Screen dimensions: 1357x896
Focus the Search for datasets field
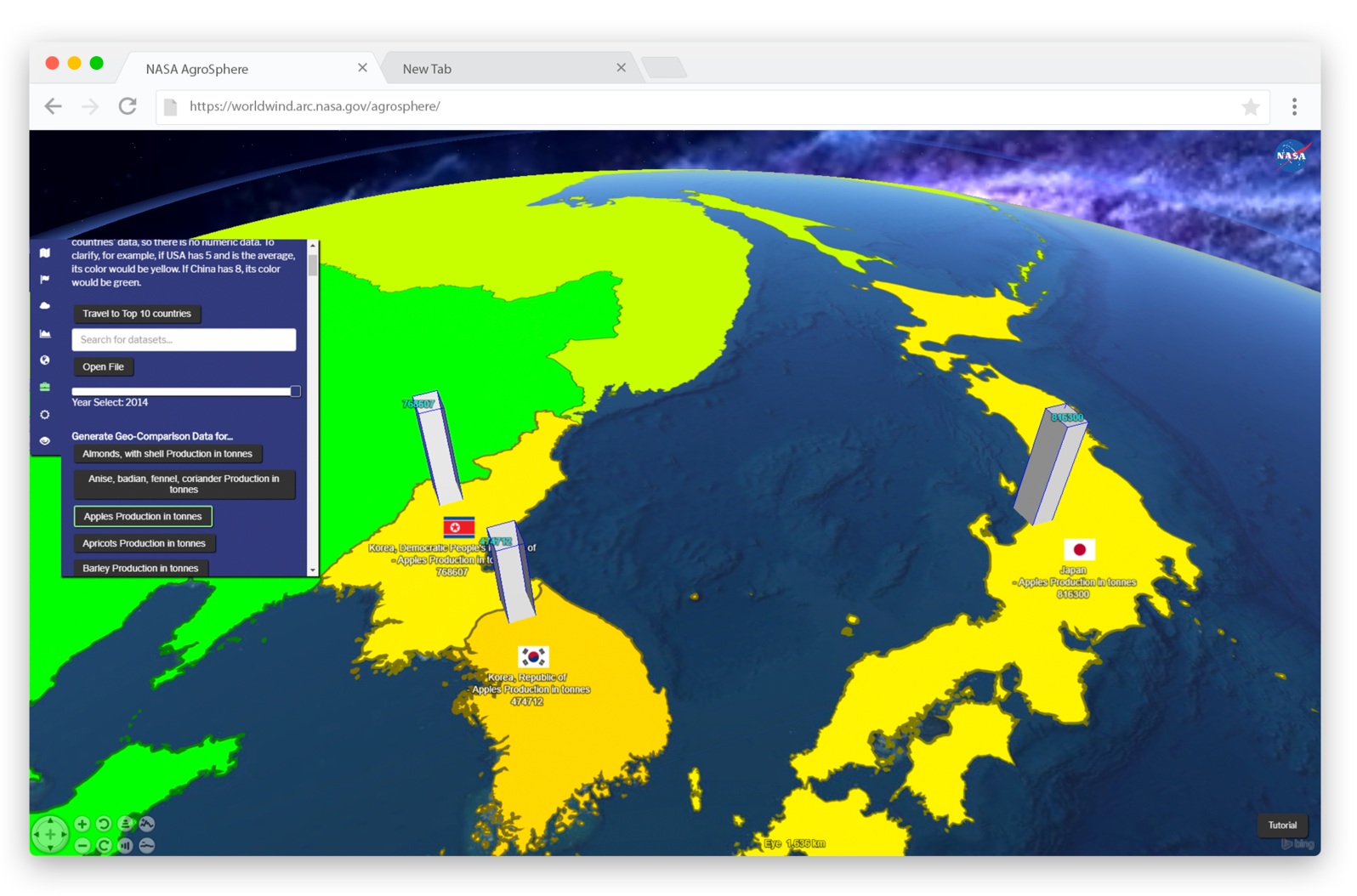[x=184, y=340]
